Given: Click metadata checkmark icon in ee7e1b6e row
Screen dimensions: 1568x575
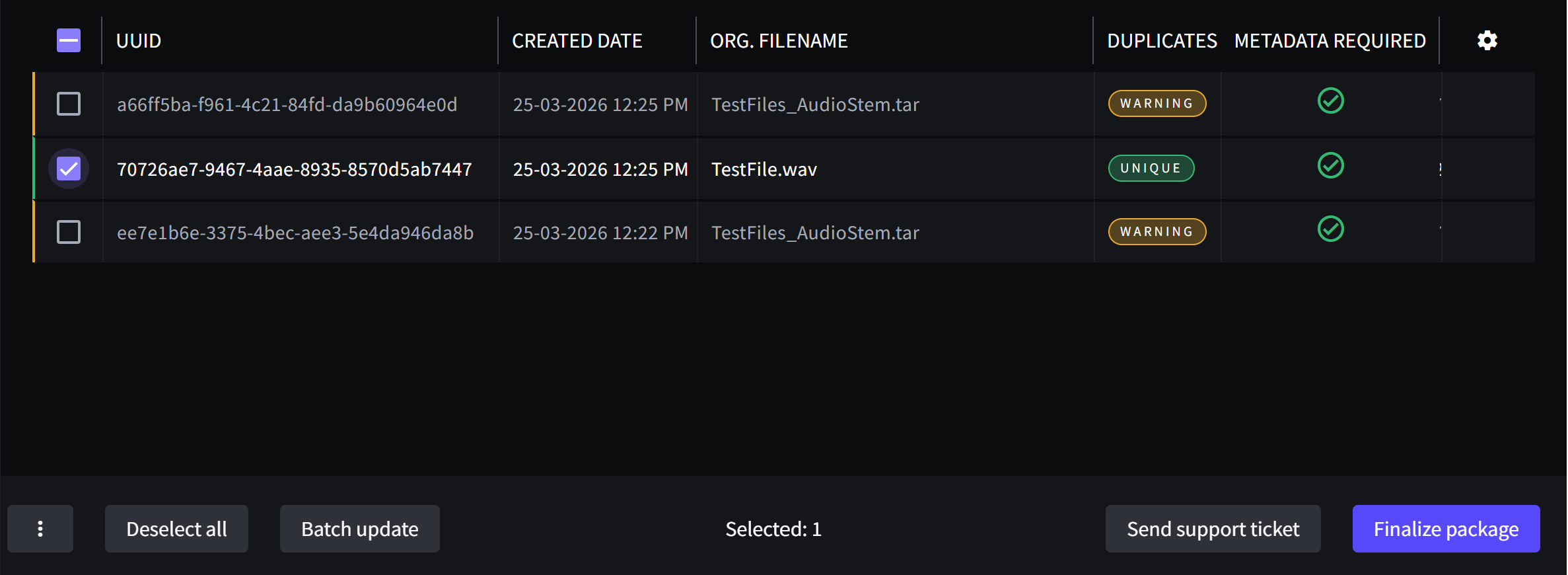Looking at the screenshot, I should [1330, 229].
